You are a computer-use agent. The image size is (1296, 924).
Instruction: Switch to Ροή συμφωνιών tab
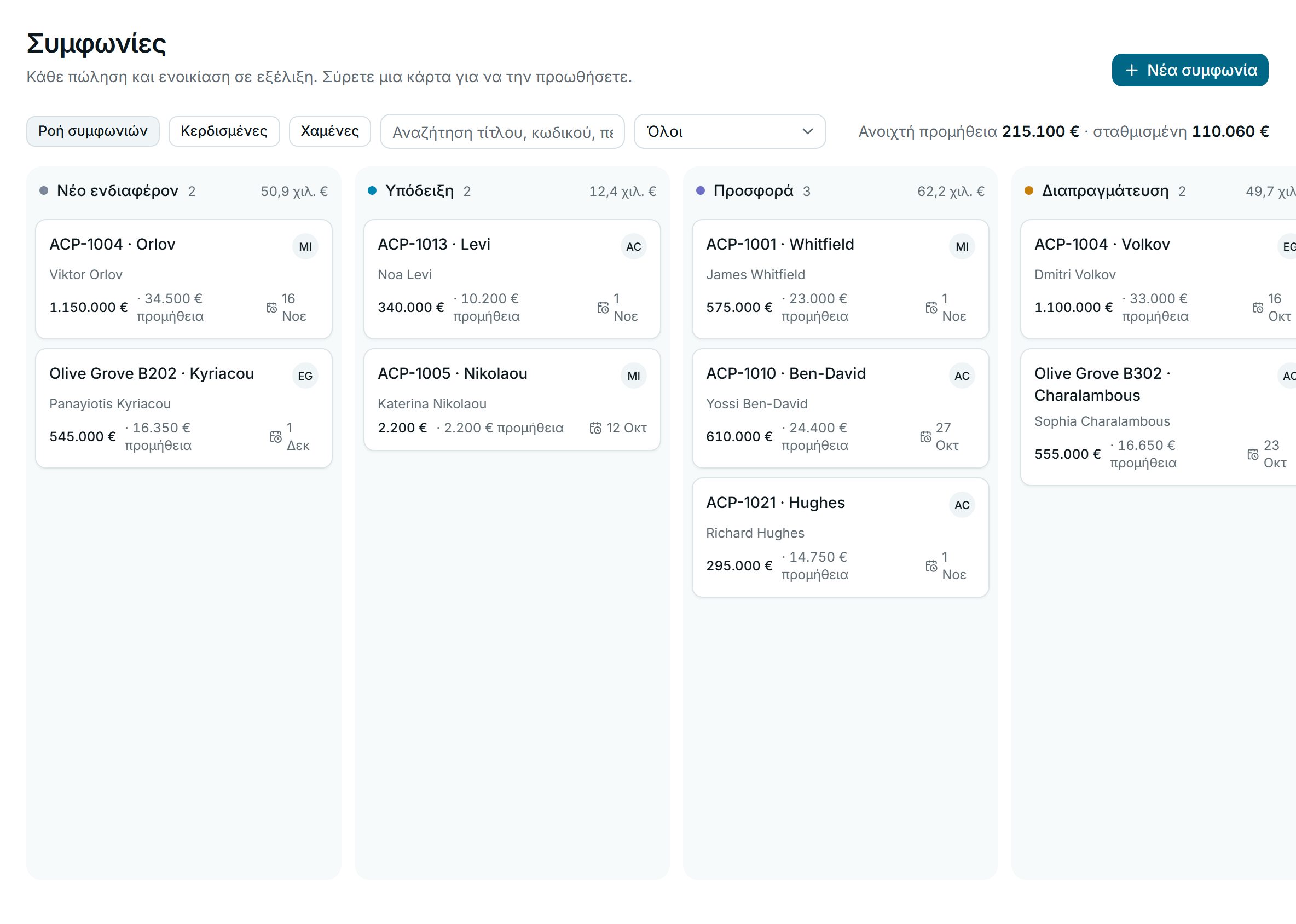point(92,131)
